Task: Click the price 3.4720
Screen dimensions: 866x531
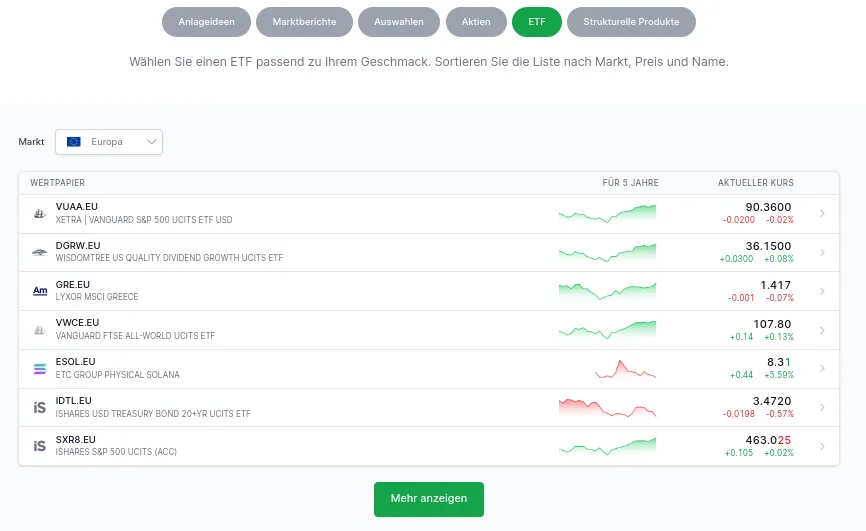Action: click(772, 401)
